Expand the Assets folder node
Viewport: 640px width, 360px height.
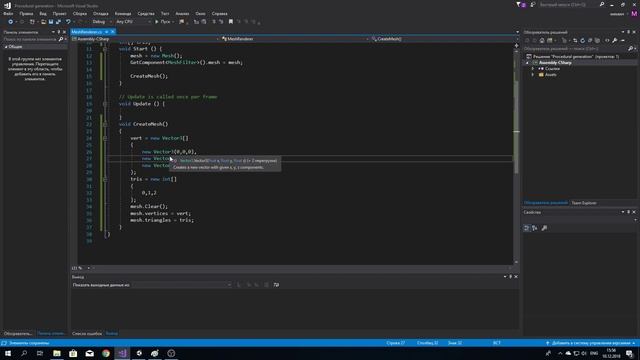[x=533, y=75]
